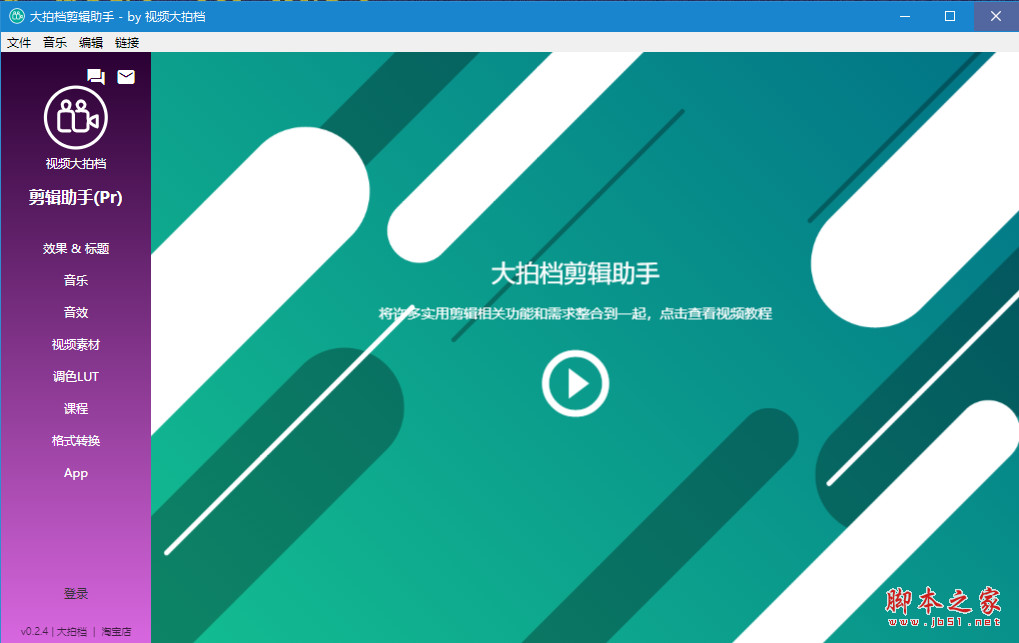Screen dimensions: 1019x643
Task: Open the 淘宝店 store link
Action: tap(116, 630)
